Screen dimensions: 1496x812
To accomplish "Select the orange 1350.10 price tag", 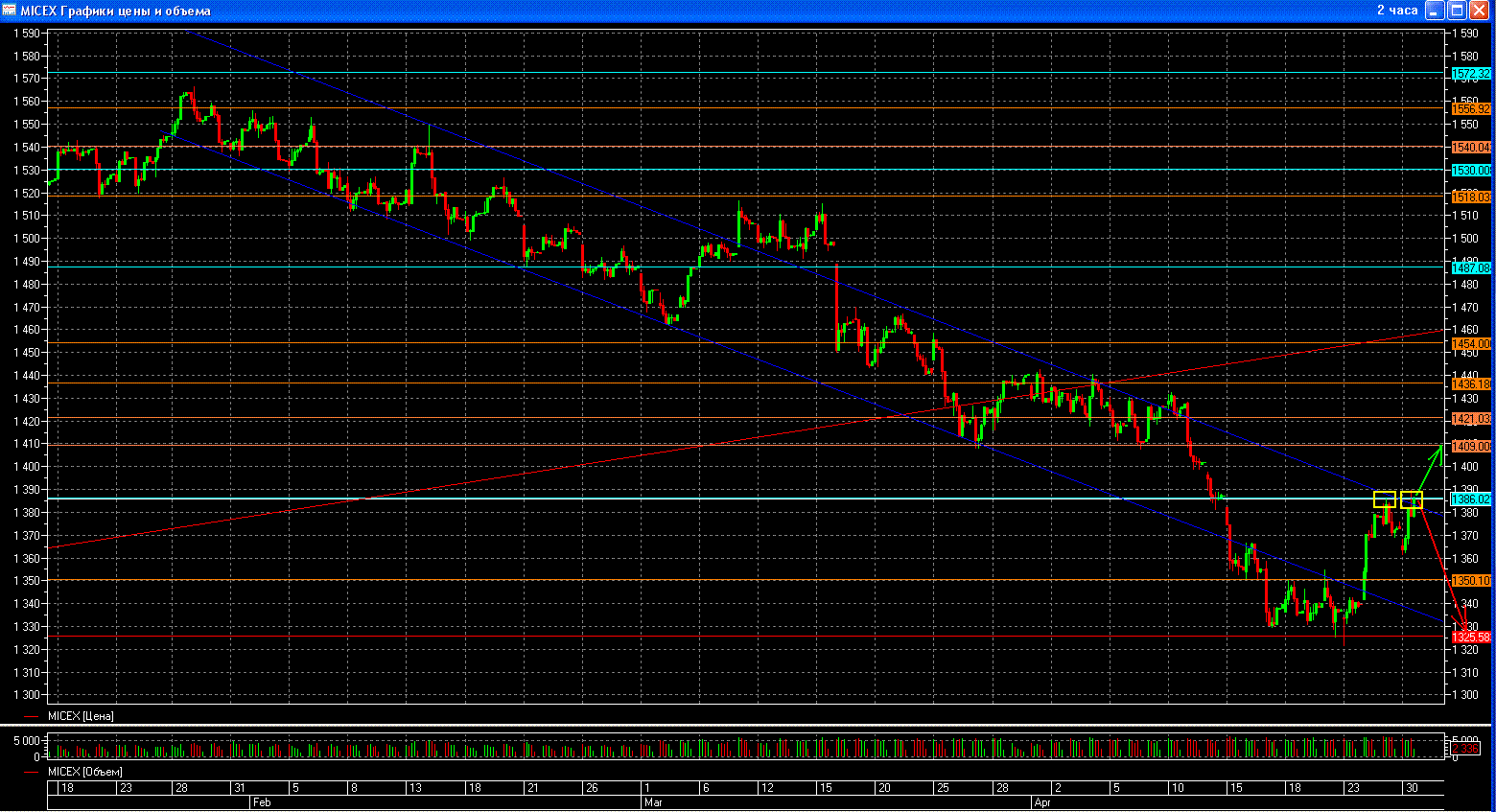I will [1471, 581].
